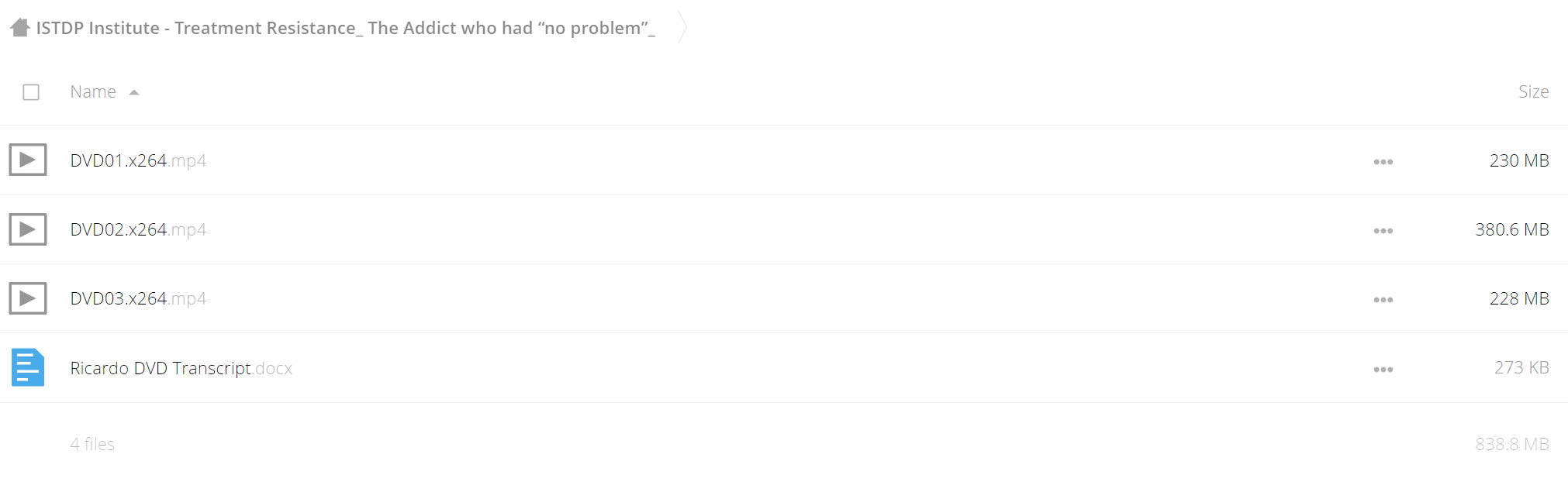The width and height of the screenshot is (1568, 499).
Task: Click the breadcrumb chevron after the folder name
Action: [682, 27]
